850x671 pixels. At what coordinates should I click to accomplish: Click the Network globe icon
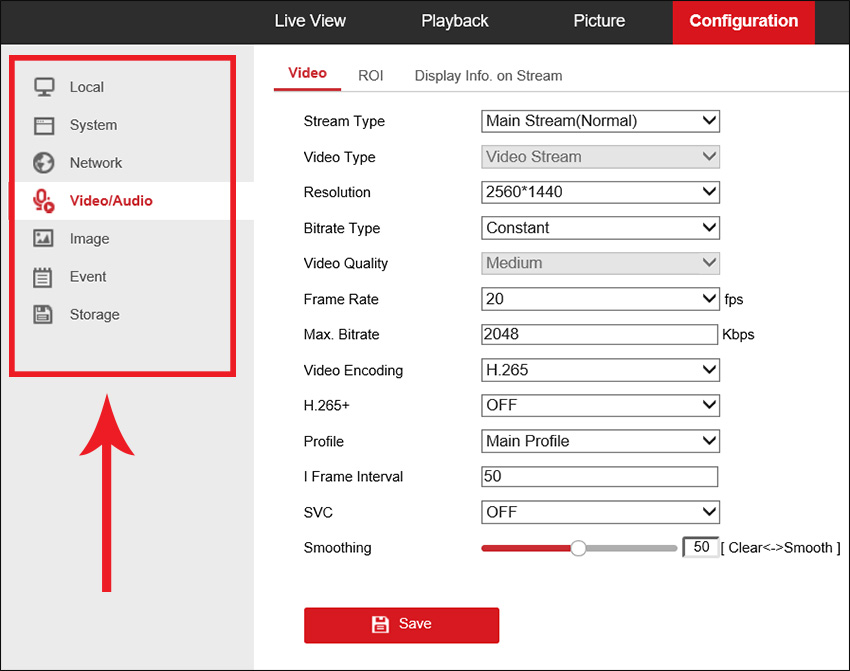click(44, 163)
